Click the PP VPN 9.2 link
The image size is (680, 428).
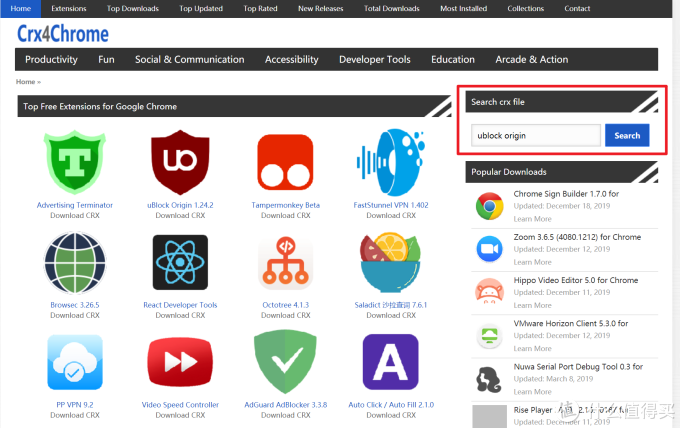(x=75, y=405)
